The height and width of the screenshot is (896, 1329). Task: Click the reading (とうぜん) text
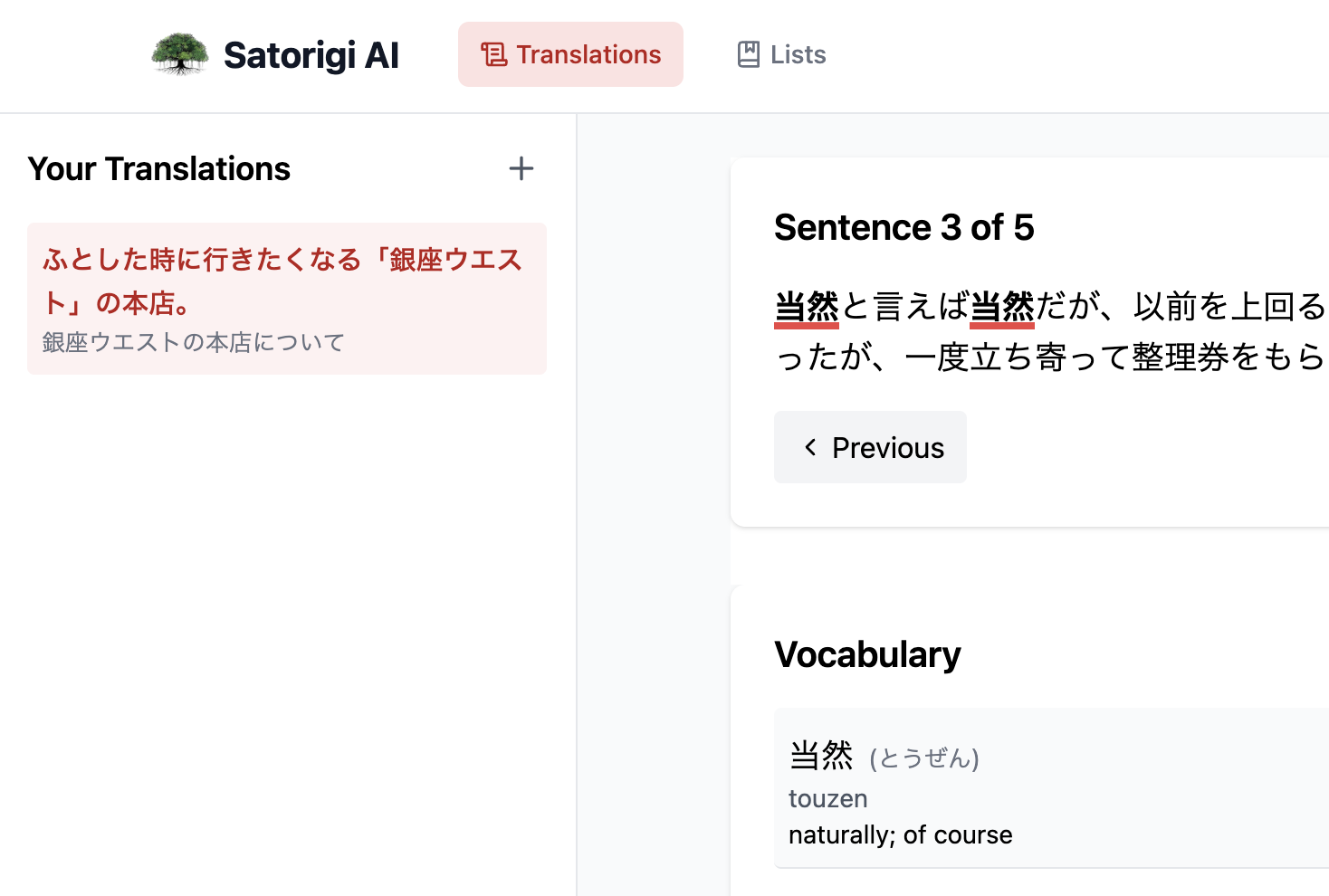click(x=924, y=758)
